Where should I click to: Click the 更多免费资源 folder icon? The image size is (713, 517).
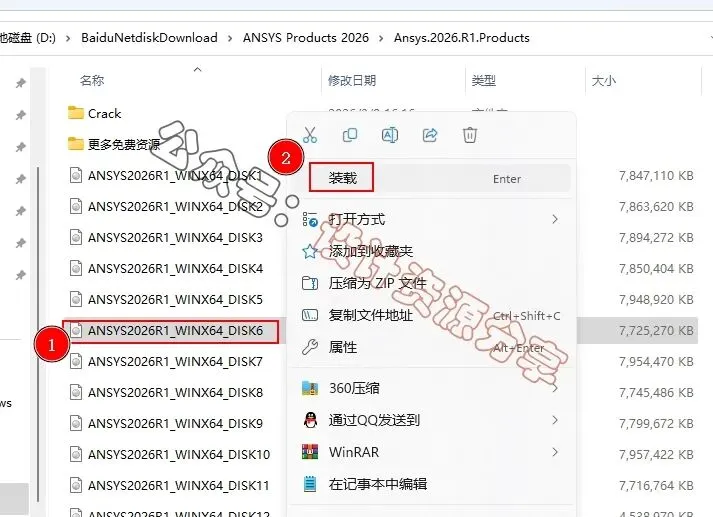click(75, 144)
